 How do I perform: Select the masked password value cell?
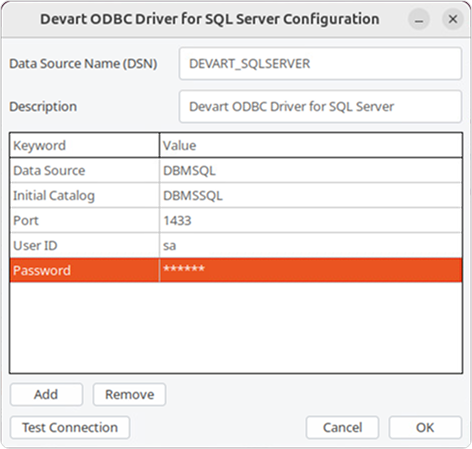point(311,270)
